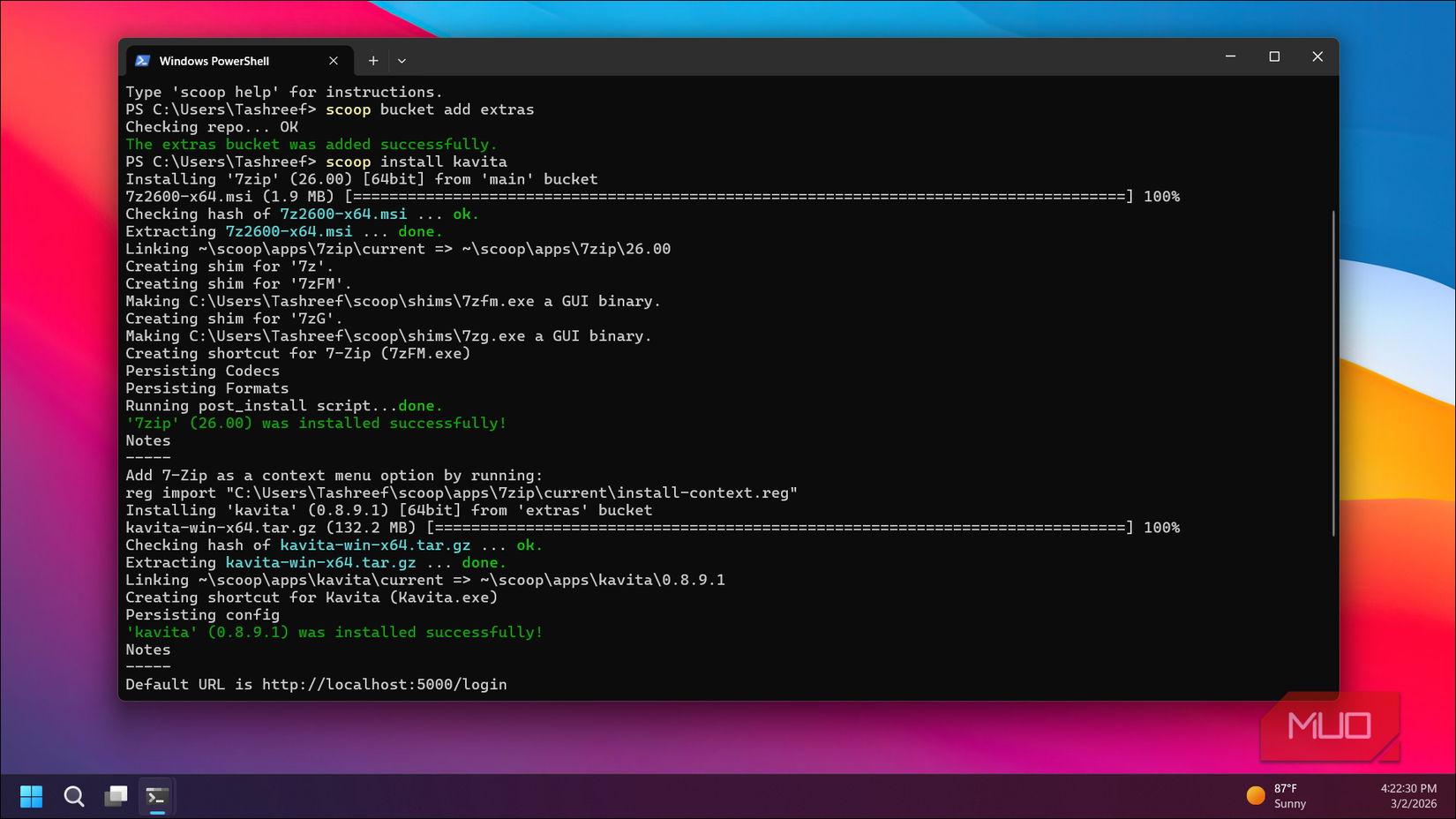
Task: Open Task View on the taskbar
Action: pos(116,796)
